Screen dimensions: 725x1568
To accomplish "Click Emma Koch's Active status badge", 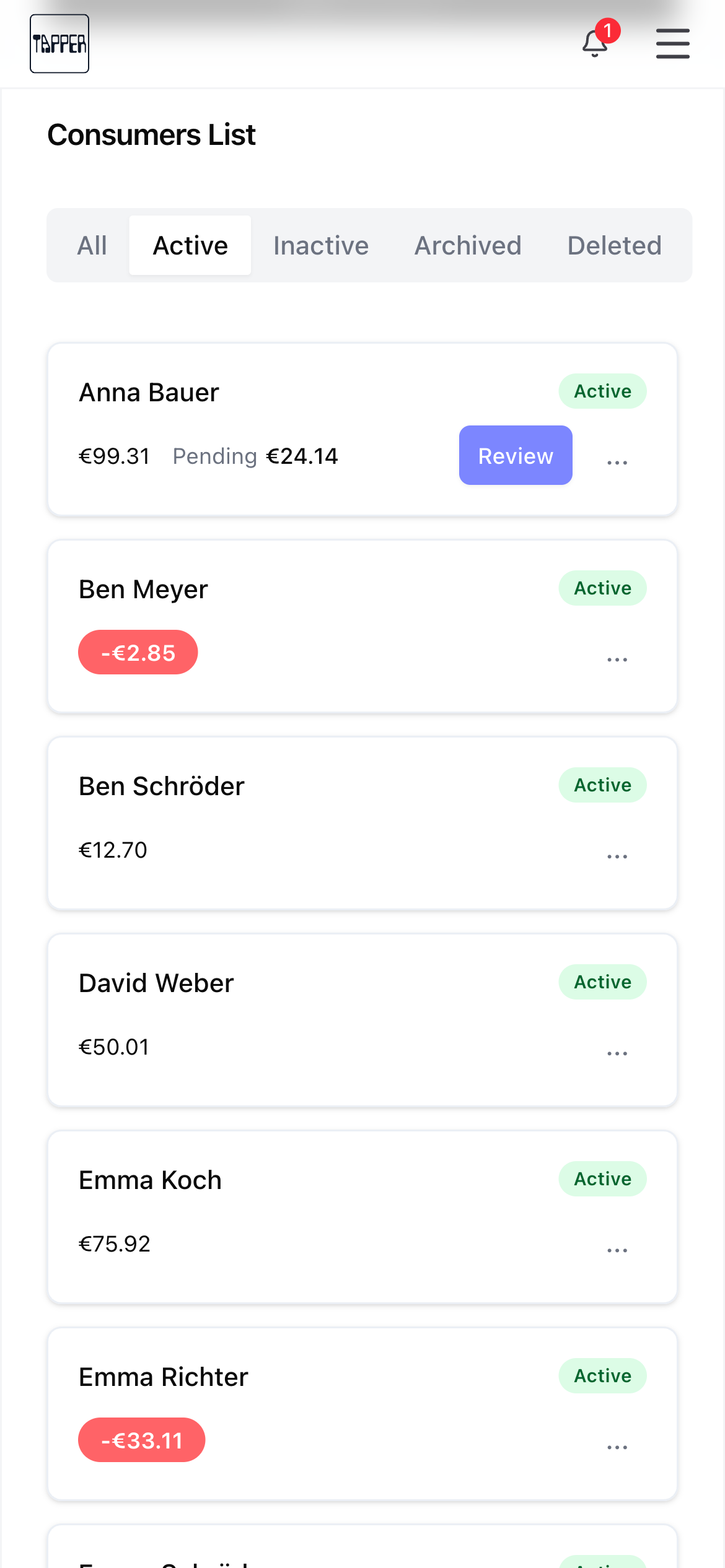I will point(602,1179).
